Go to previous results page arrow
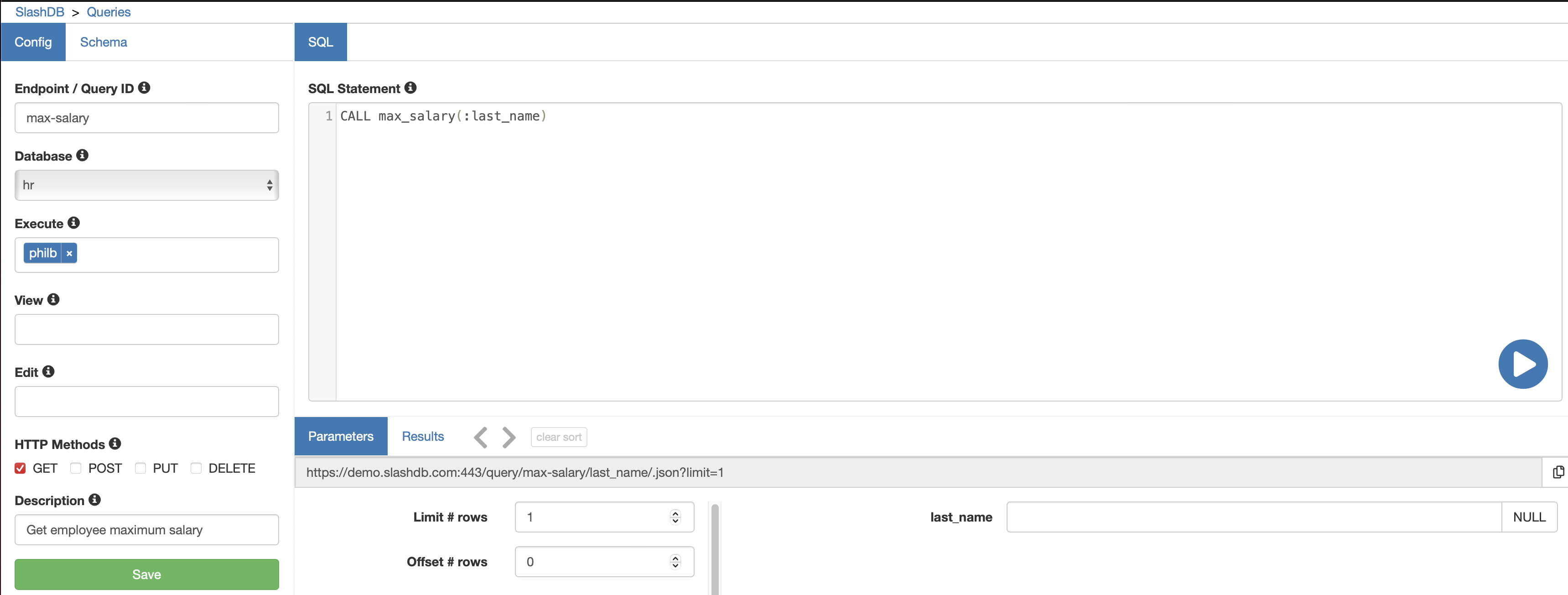Image resolution: width=1568 pixels, height=595 pixels. click(481, 437)
